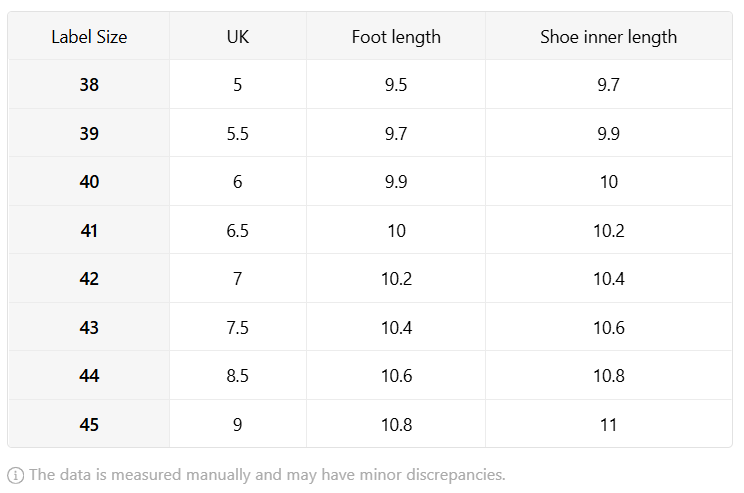Click UK size 8.5 cell
The width and height of the screenshot is (744, 493).
[x=238, y=376]
